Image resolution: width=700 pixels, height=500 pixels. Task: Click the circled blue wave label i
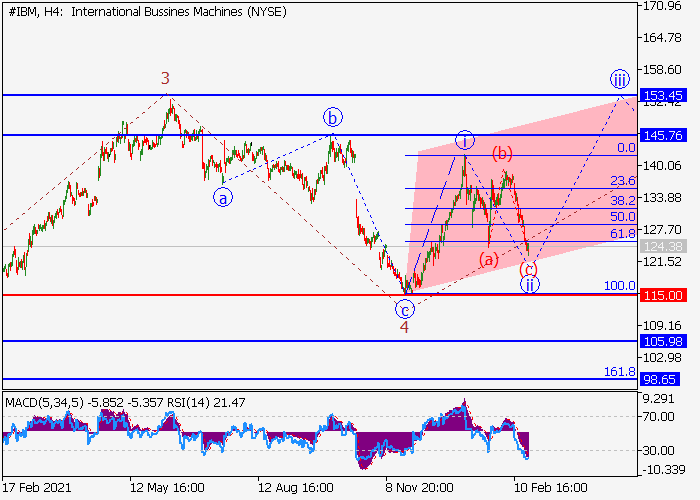pos(465,140)
